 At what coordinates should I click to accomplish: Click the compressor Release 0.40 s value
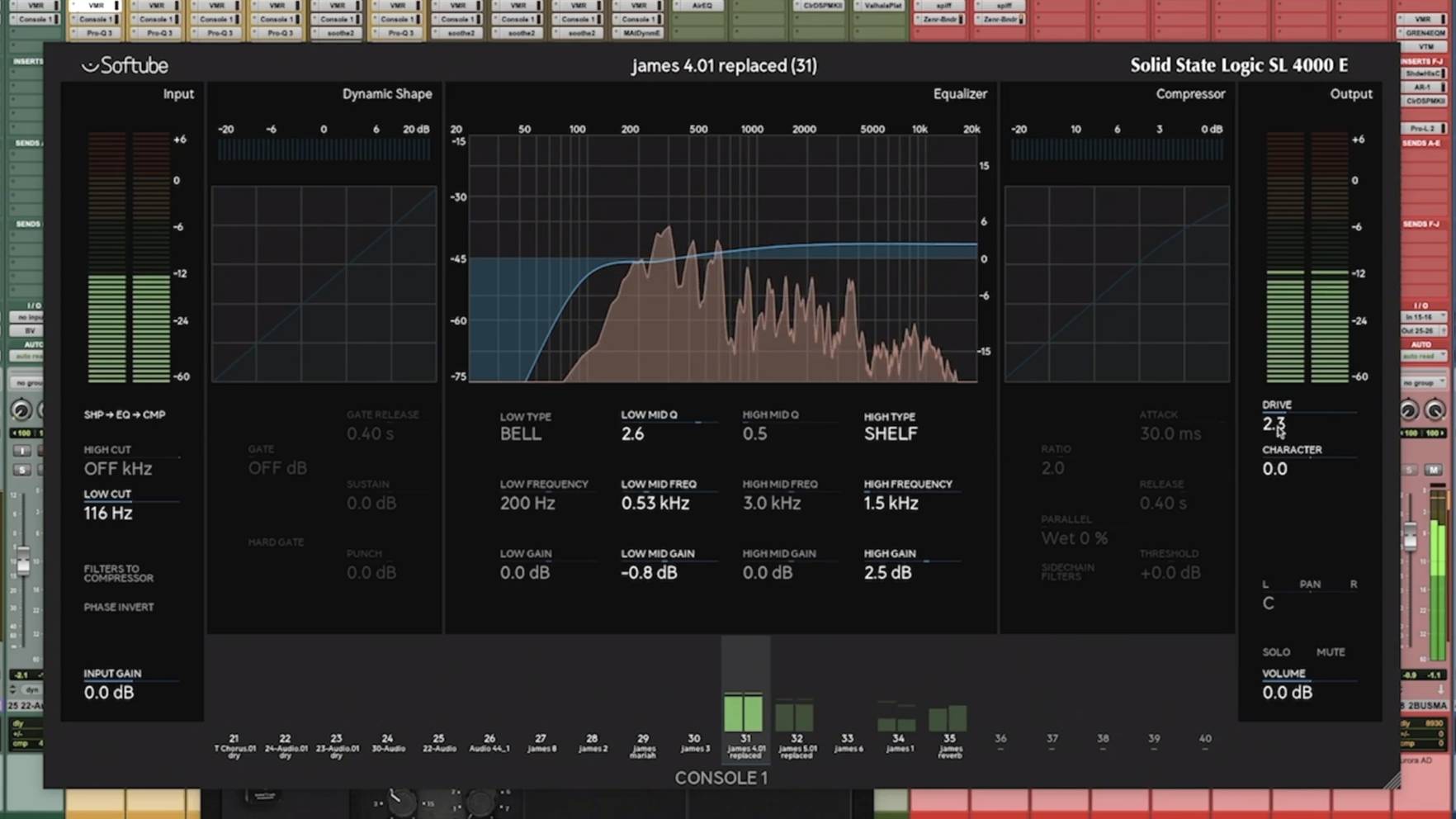[x=1163, y=503]
